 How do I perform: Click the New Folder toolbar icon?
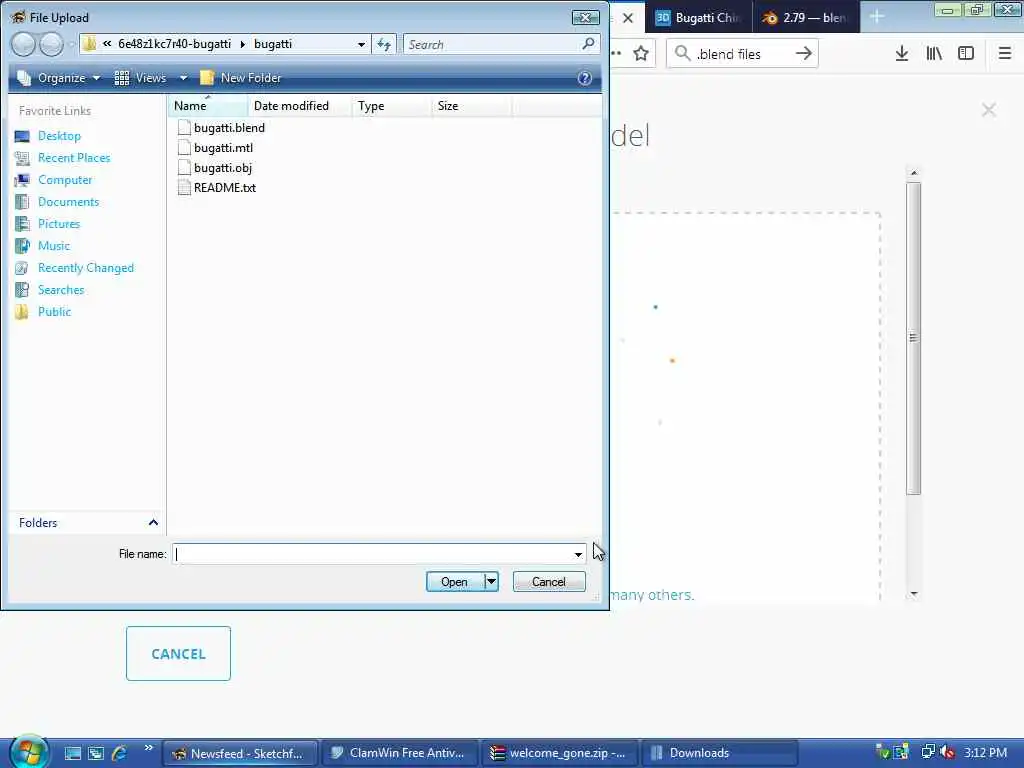pos(207,78)
